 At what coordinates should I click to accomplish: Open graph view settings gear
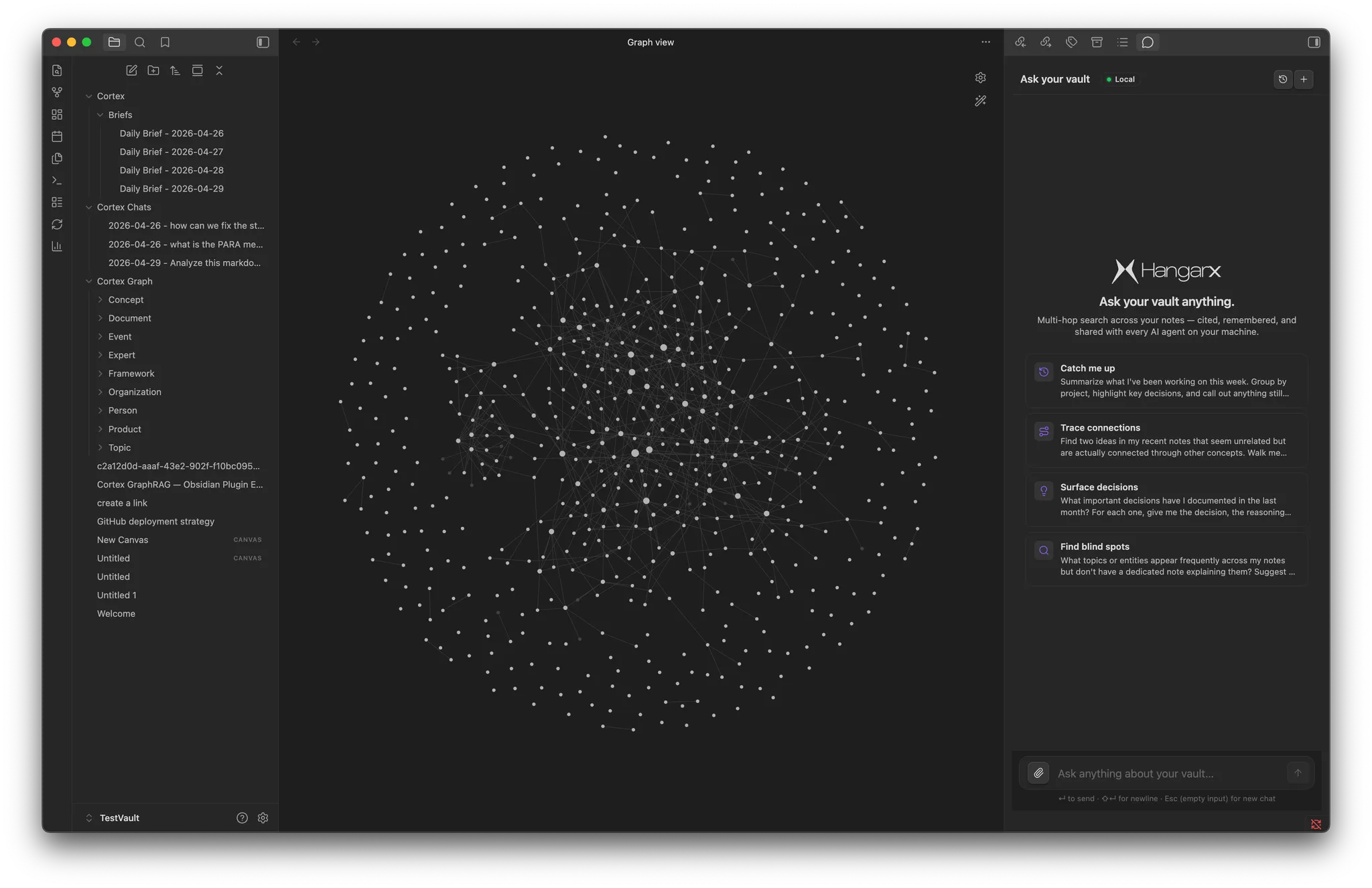click(980, 78)
